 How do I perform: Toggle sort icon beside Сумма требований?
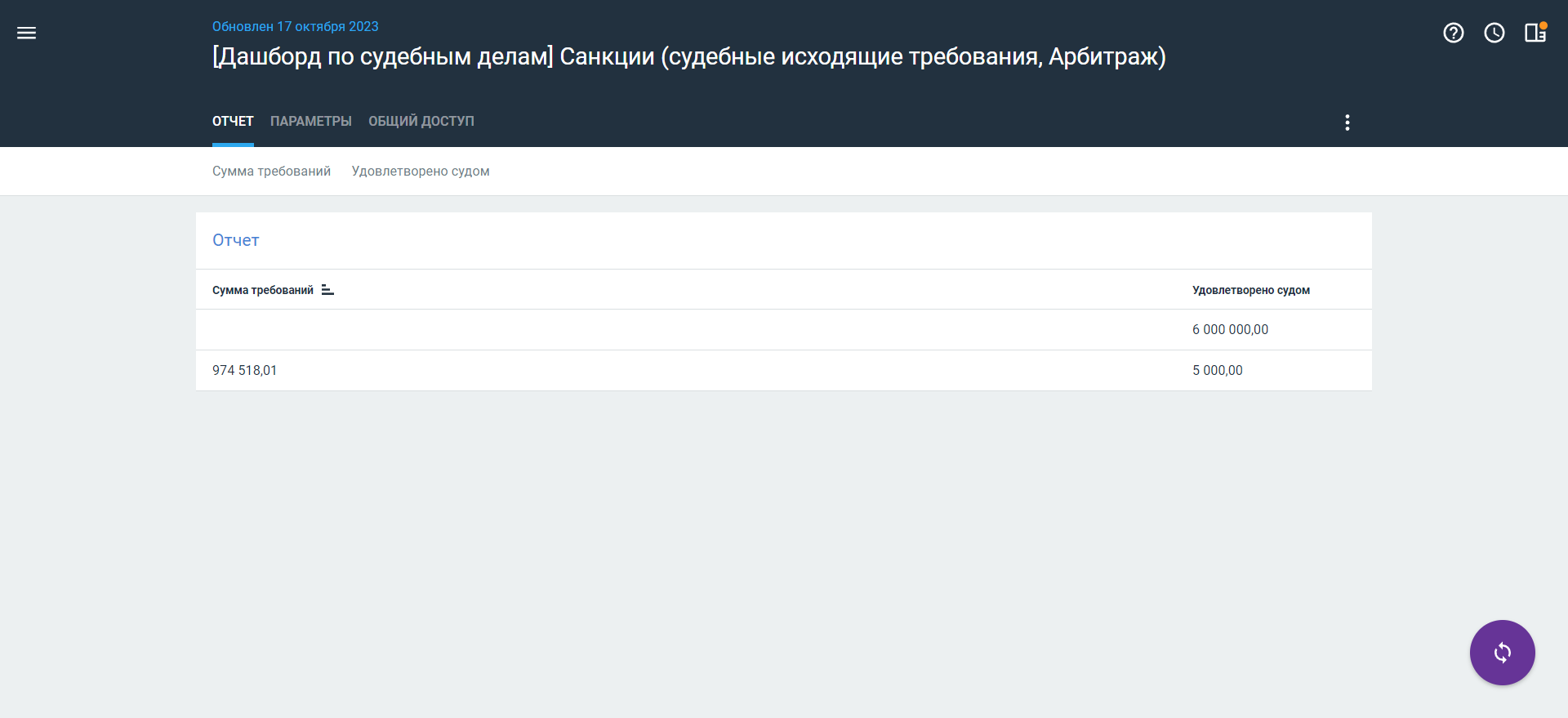pyautogui.click(x=327, y=290)
